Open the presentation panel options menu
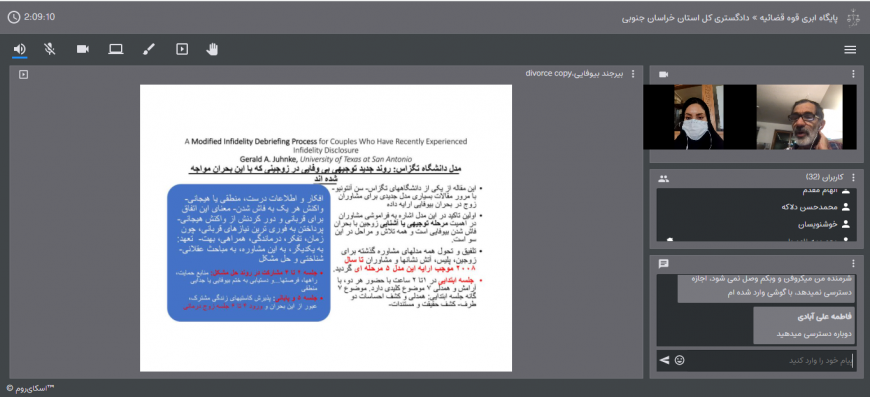The width and height of the screenshot is (870, 397). 634,74
